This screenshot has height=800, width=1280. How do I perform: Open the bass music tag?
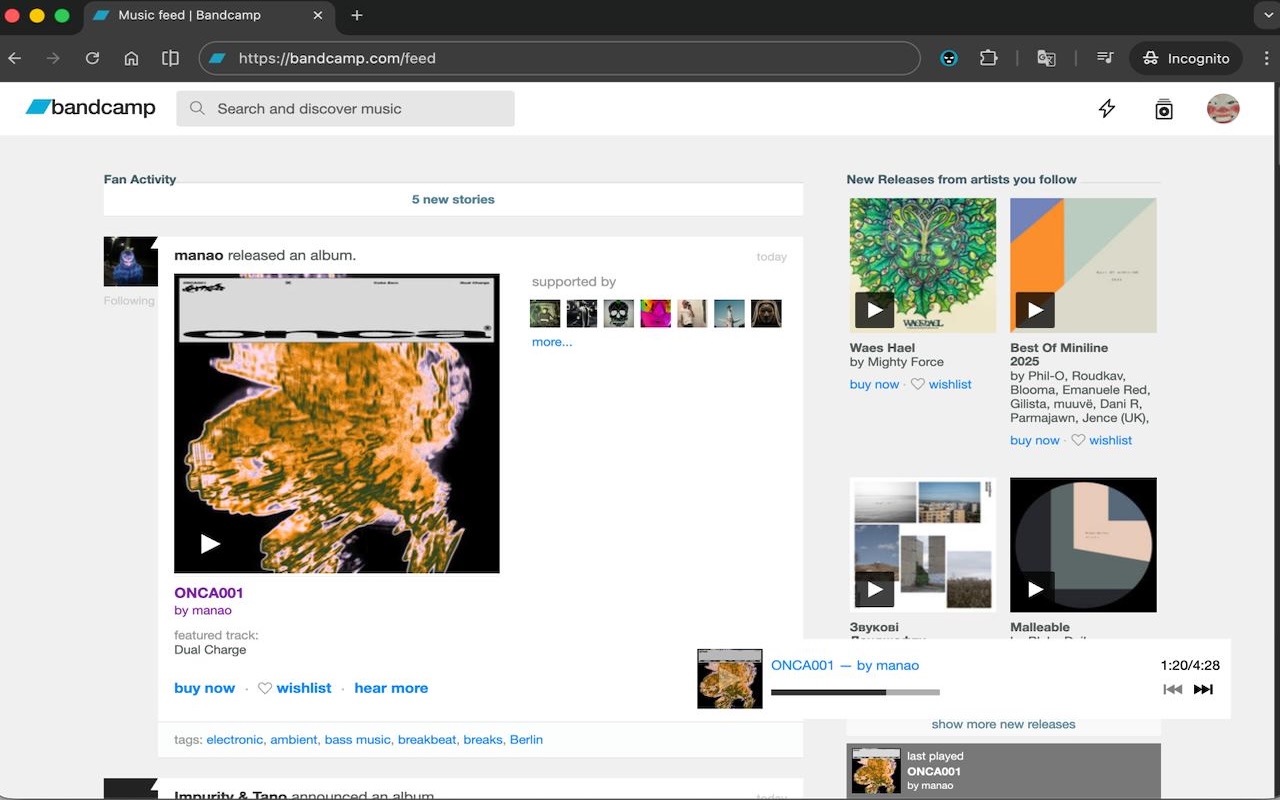pyautogui.click(x=358, y=740)
